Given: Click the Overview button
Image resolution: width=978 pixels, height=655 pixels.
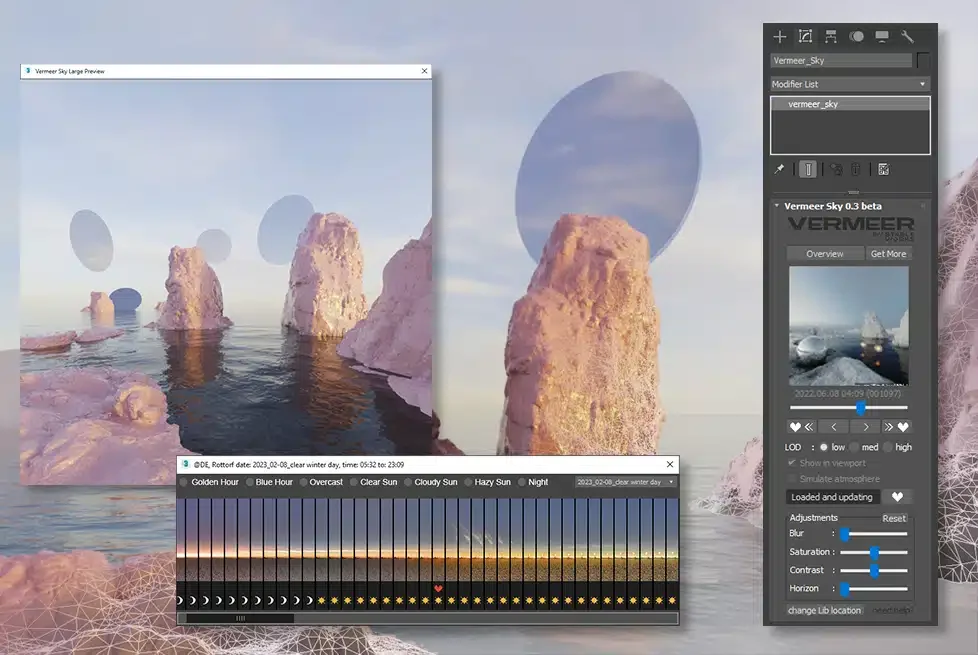Looking at the screenshot, I should tap(825, 254).
